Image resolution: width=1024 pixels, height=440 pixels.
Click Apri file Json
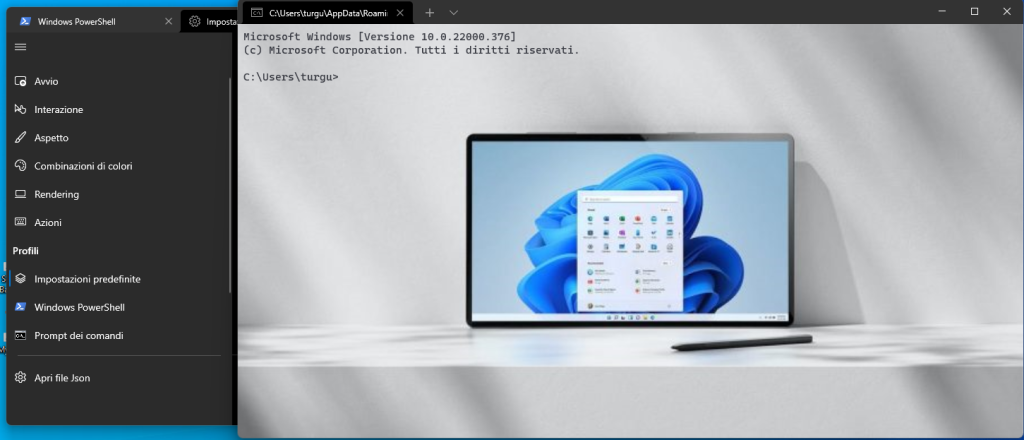(x=68, y=378)
